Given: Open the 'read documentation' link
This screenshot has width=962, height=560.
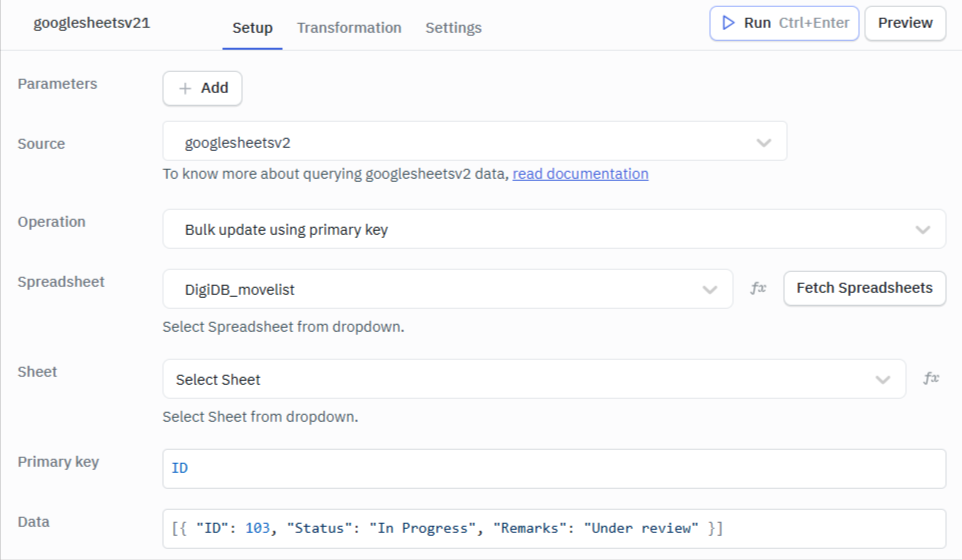Looking at the screenshot, I should point(580,174).
